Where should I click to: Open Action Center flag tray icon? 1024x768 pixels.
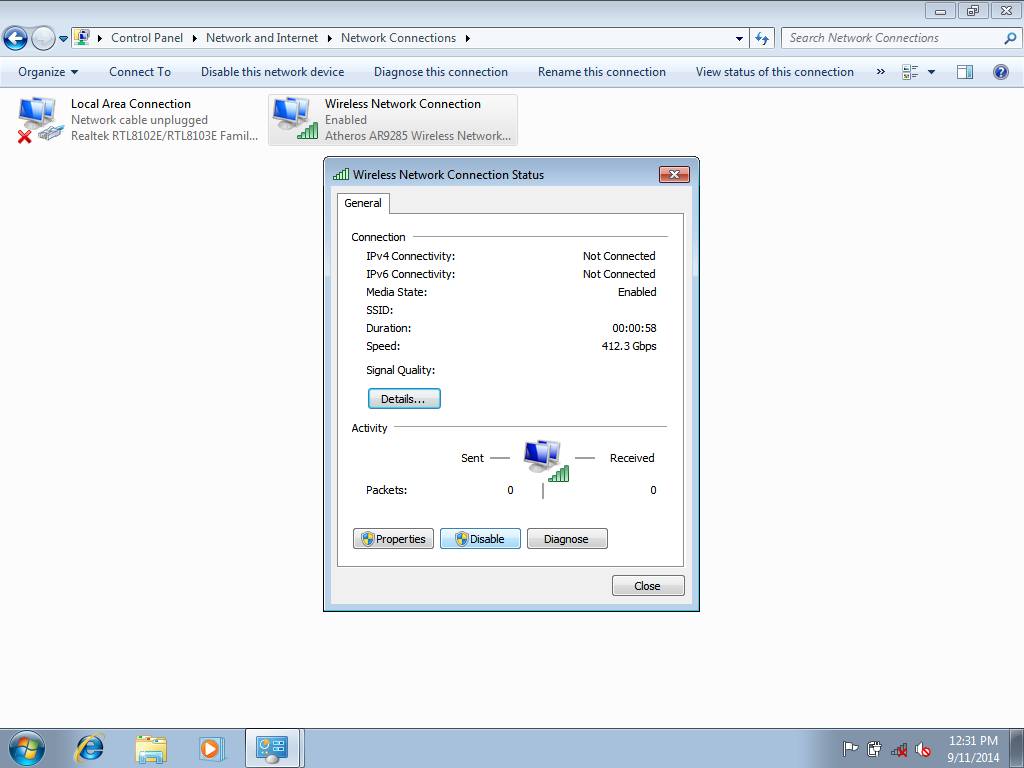(x=850, y=749)
